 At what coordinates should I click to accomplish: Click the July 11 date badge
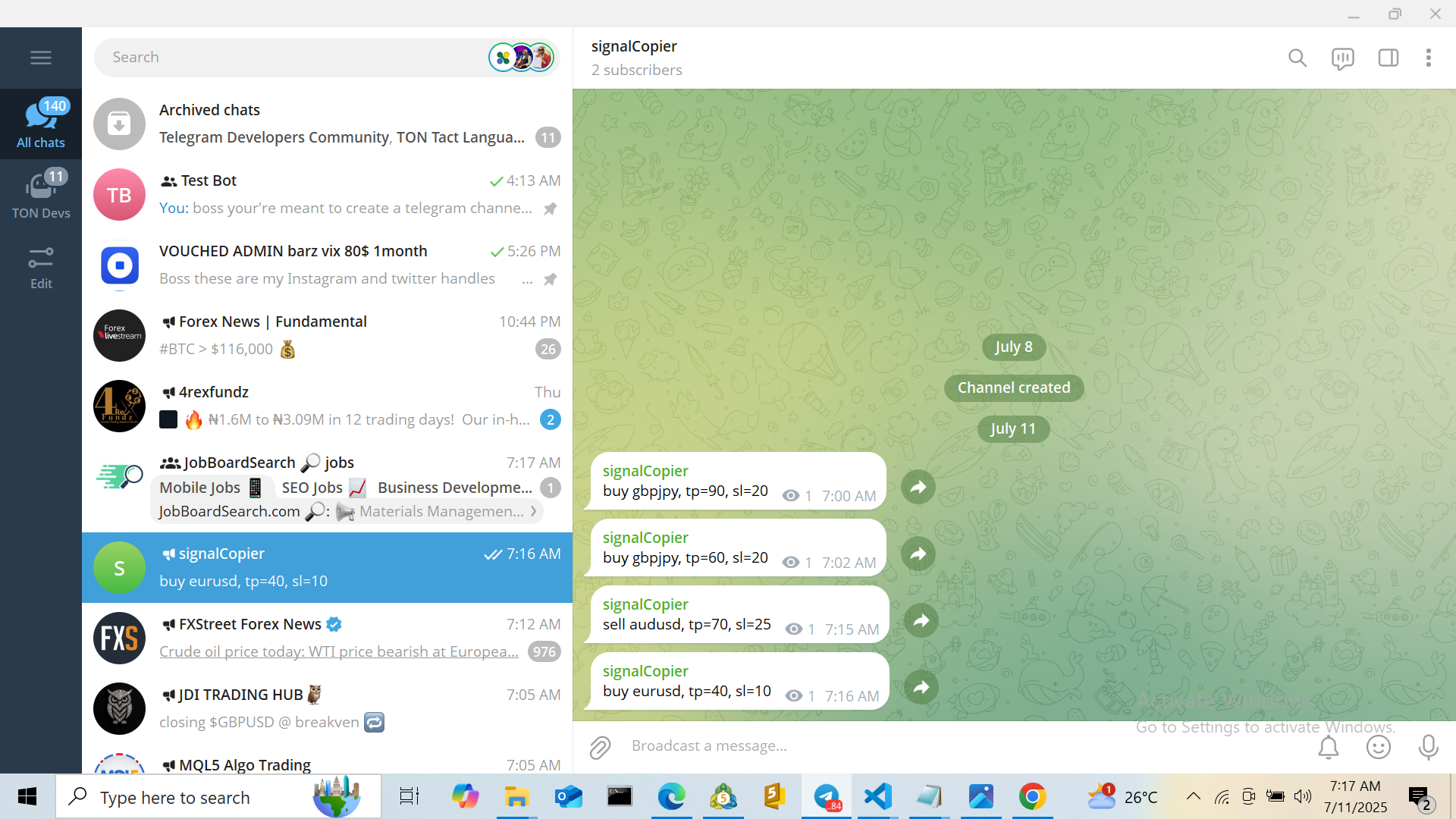click(x=1013, y=428)
